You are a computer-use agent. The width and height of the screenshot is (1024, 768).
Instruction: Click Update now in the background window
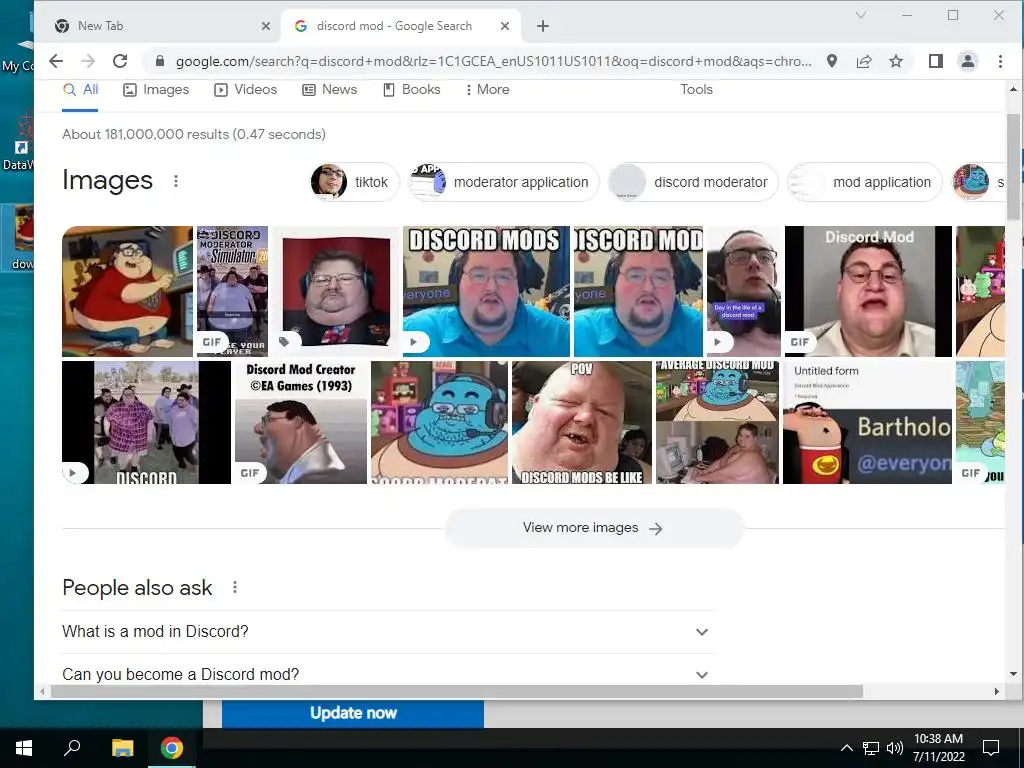pyautogui.click(x=353, y=713)
